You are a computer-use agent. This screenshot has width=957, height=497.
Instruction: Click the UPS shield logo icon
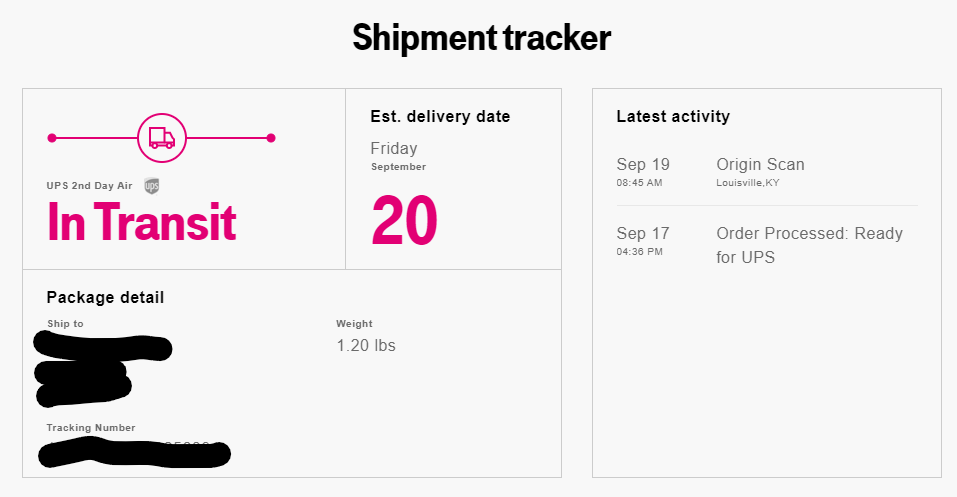point(152,186)
